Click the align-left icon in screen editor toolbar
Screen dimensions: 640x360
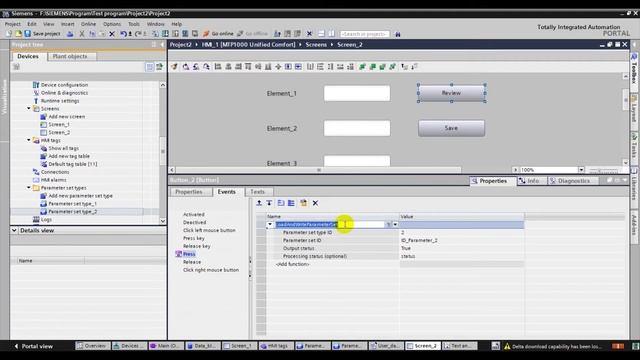click(x=218, y=67)
